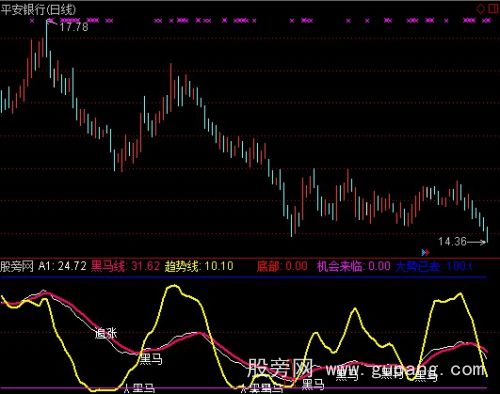Click the 趋势线: 10.10 indicator value

(x=199, y=266)
